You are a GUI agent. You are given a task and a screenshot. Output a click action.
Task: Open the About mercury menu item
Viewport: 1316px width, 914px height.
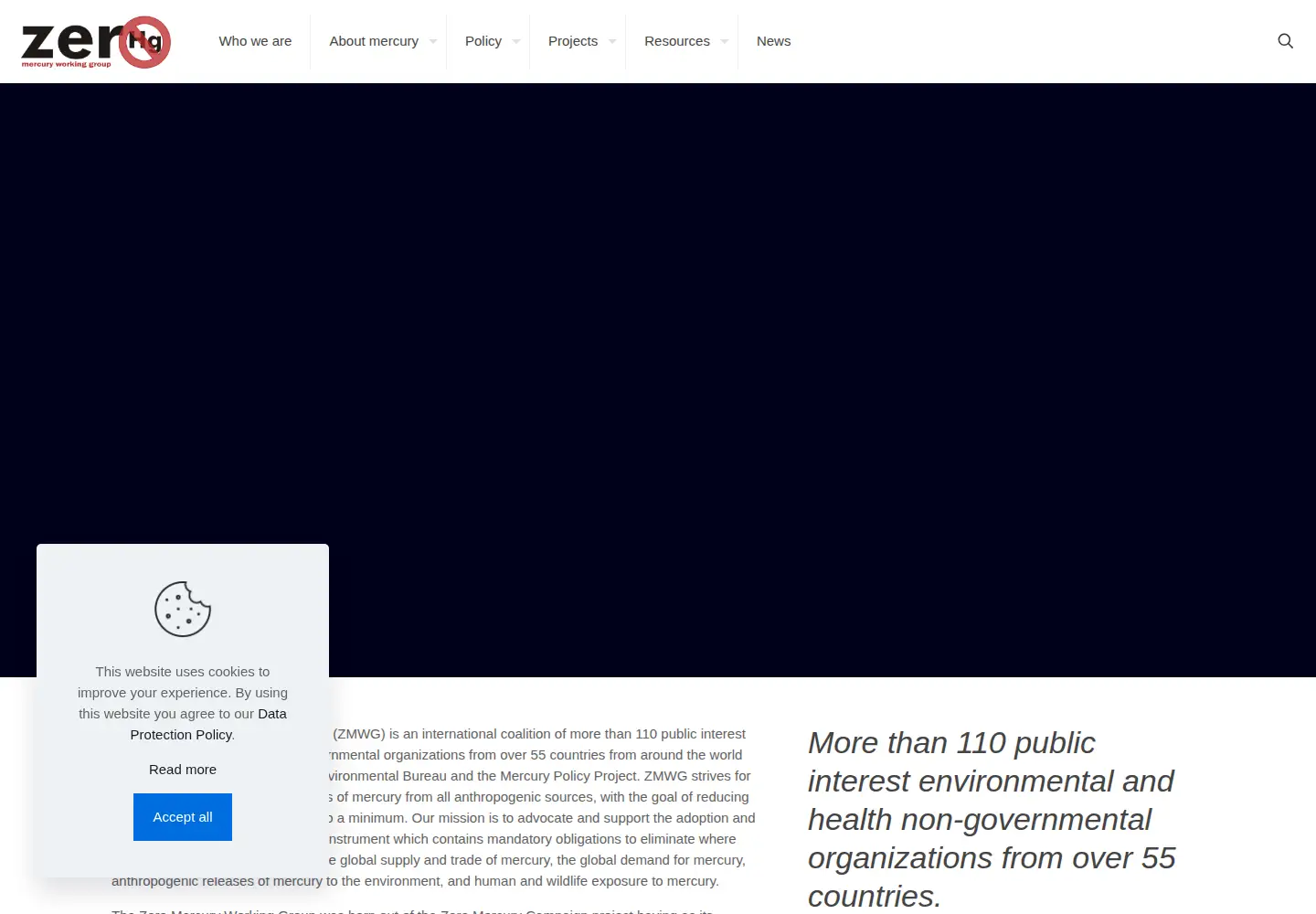[x=374, y=41]
